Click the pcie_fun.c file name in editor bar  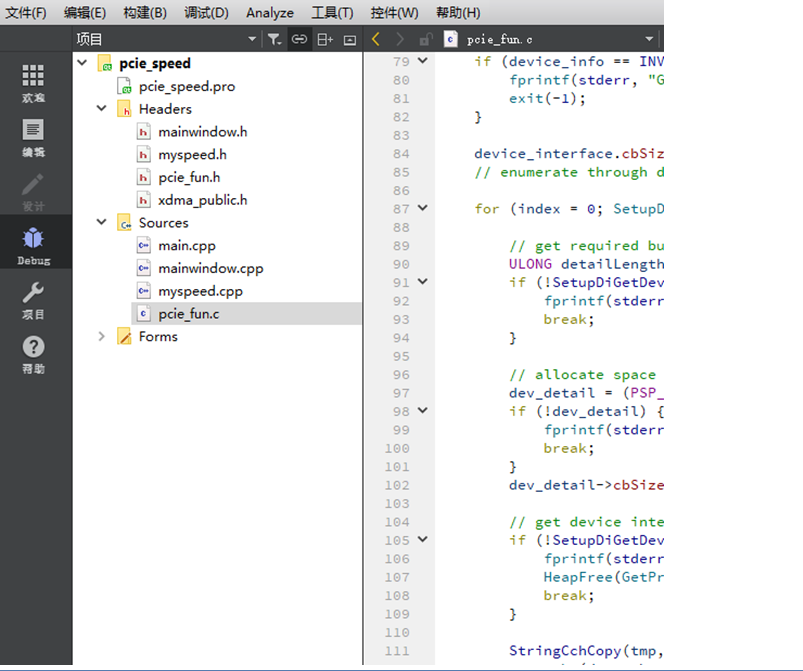pos(499,39)
